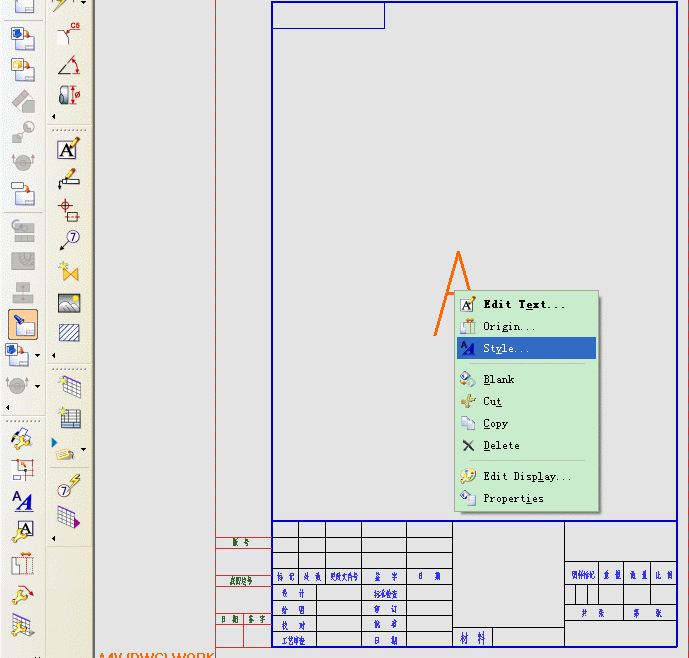Open dropdown arrow beside grey rotate disc icon
The height and width of the screenshot is (658, 689).
tap(37, 386)
